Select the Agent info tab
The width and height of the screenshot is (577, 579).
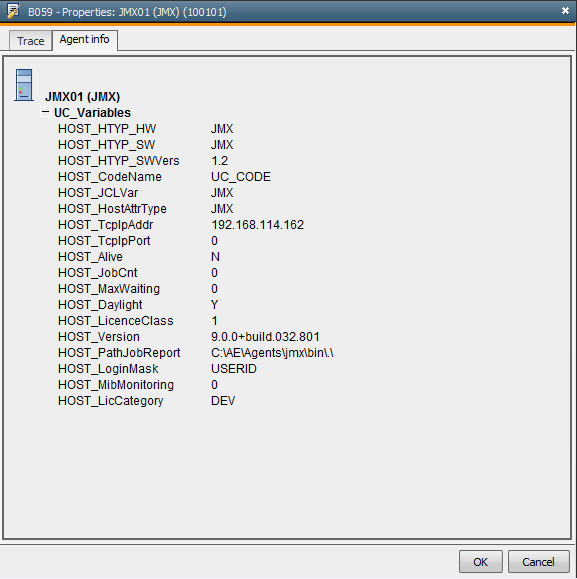[x=85, y=40]
